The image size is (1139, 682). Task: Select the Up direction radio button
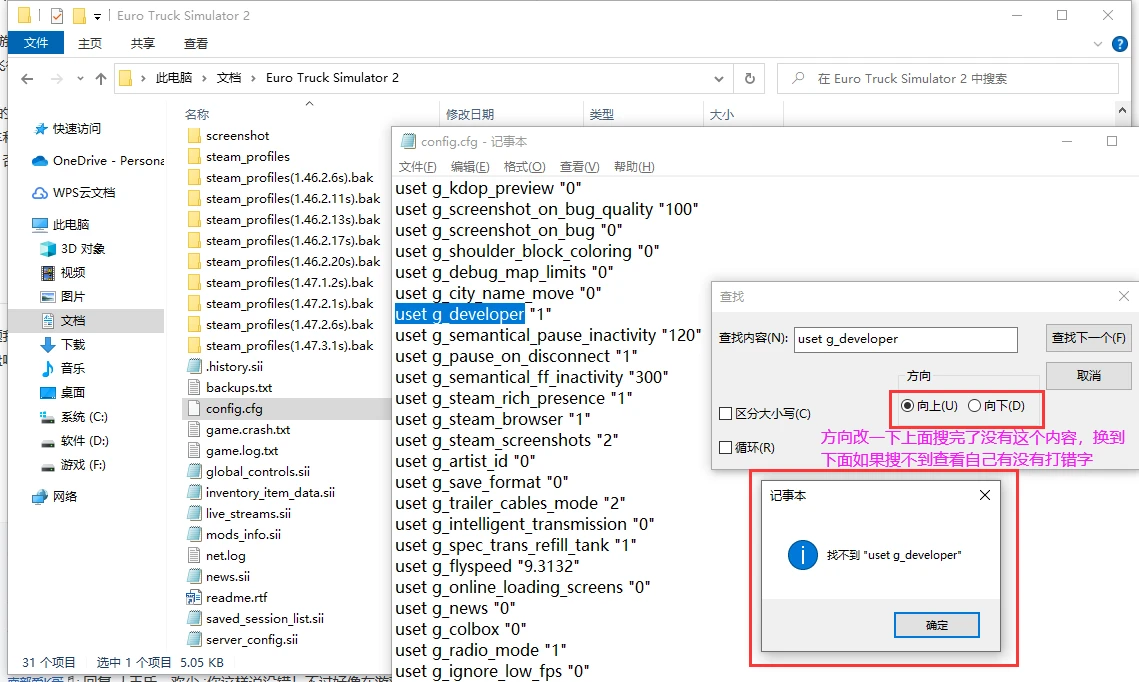pos(907,405)
